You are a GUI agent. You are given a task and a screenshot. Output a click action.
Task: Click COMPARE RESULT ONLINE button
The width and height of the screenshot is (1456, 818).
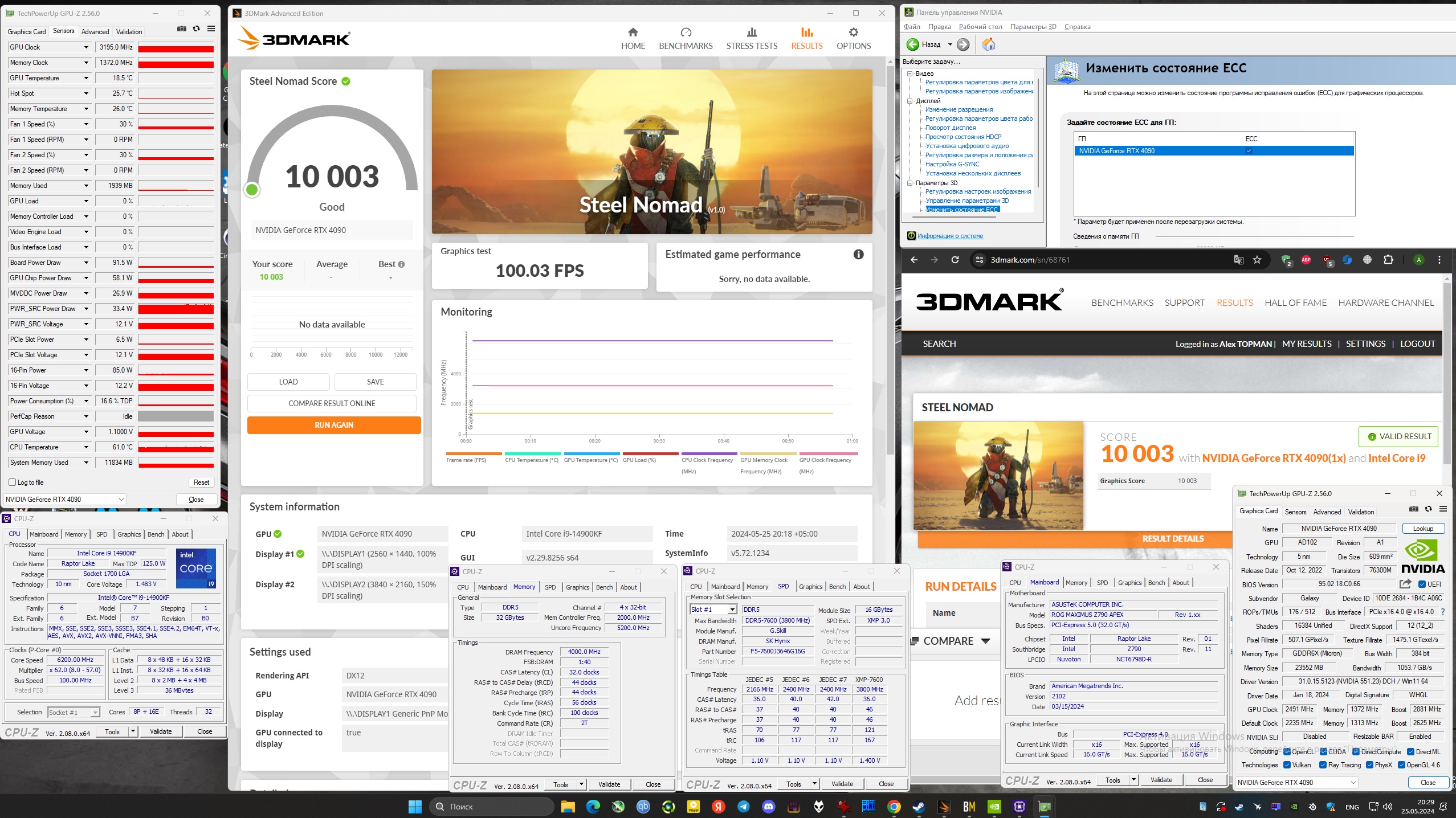pos(332,403)
